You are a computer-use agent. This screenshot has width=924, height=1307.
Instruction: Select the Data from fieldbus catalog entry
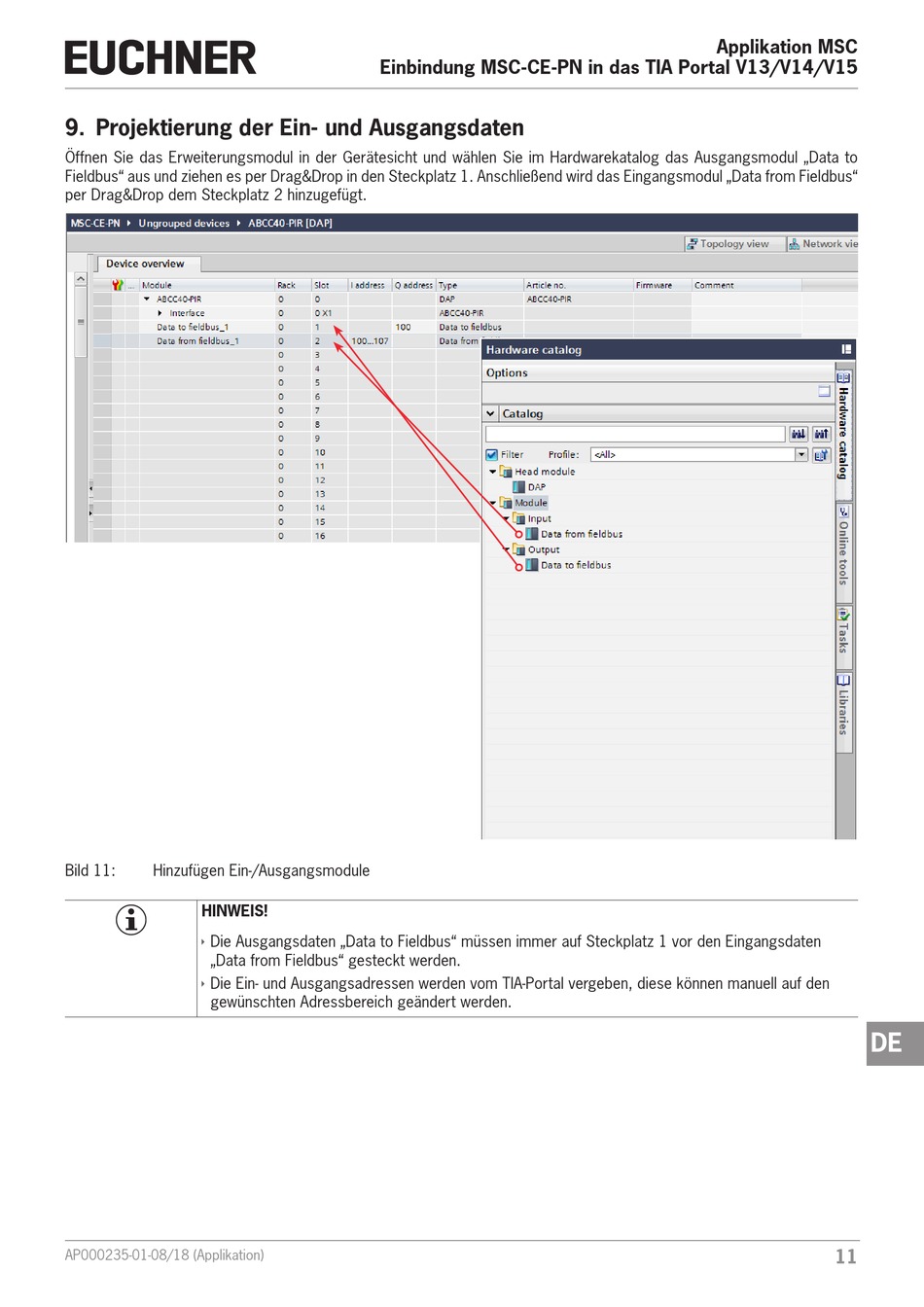[582, 534]
